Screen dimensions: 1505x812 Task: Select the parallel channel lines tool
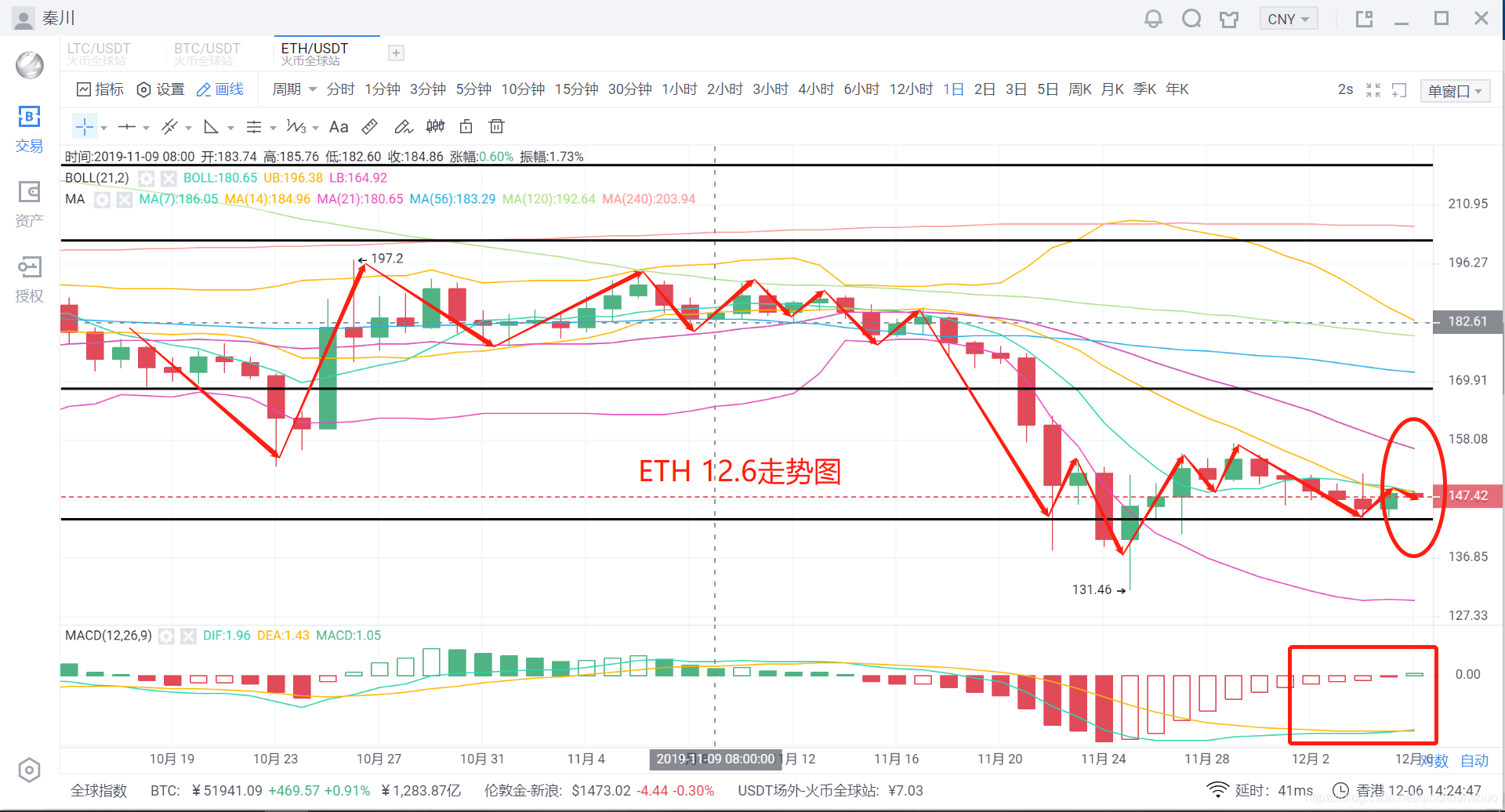(x=169, y=127)
